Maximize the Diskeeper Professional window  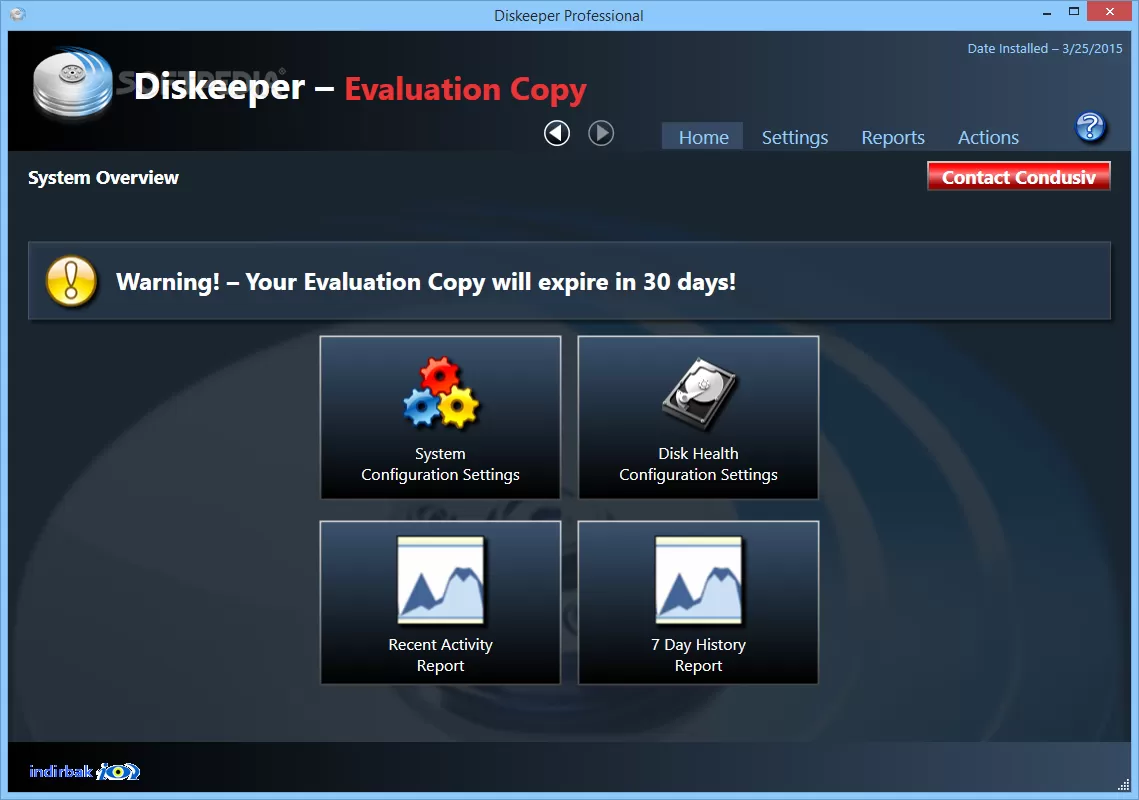pos(1074,12)
